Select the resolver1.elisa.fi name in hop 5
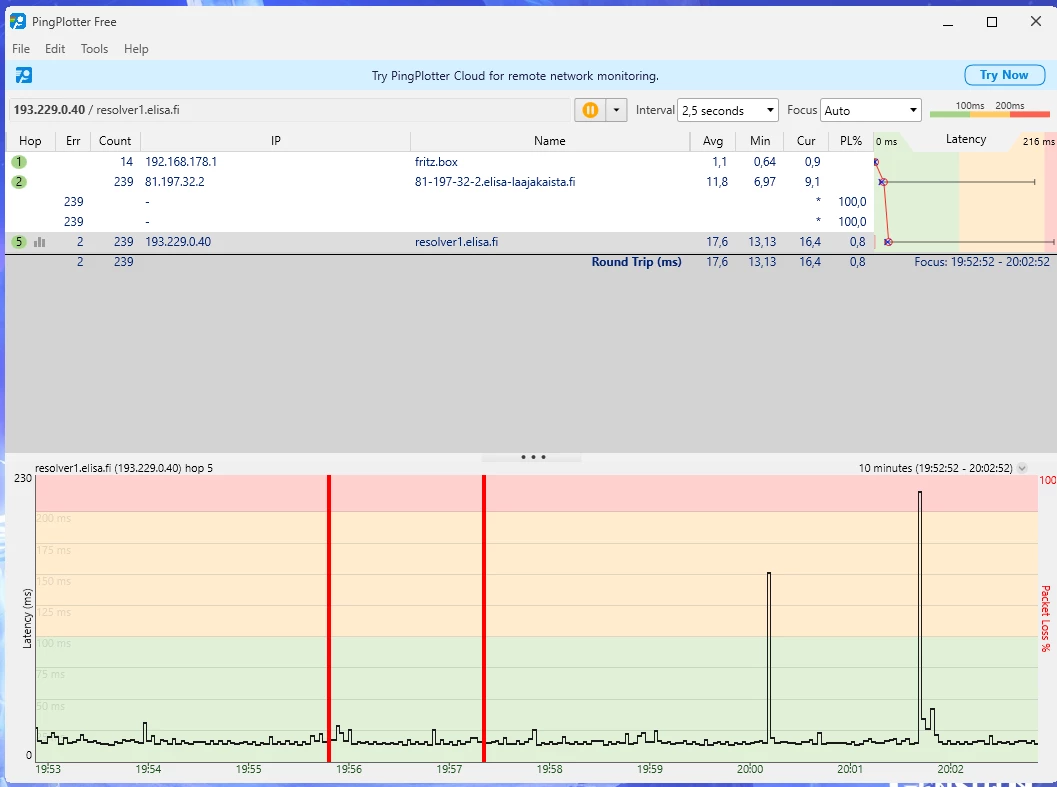 [456, 241]
